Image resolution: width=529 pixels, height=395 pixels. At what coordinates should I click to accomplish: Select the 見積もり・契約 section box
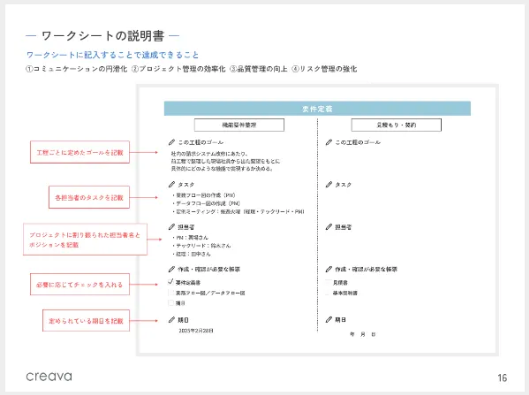(x=396, y=125)
